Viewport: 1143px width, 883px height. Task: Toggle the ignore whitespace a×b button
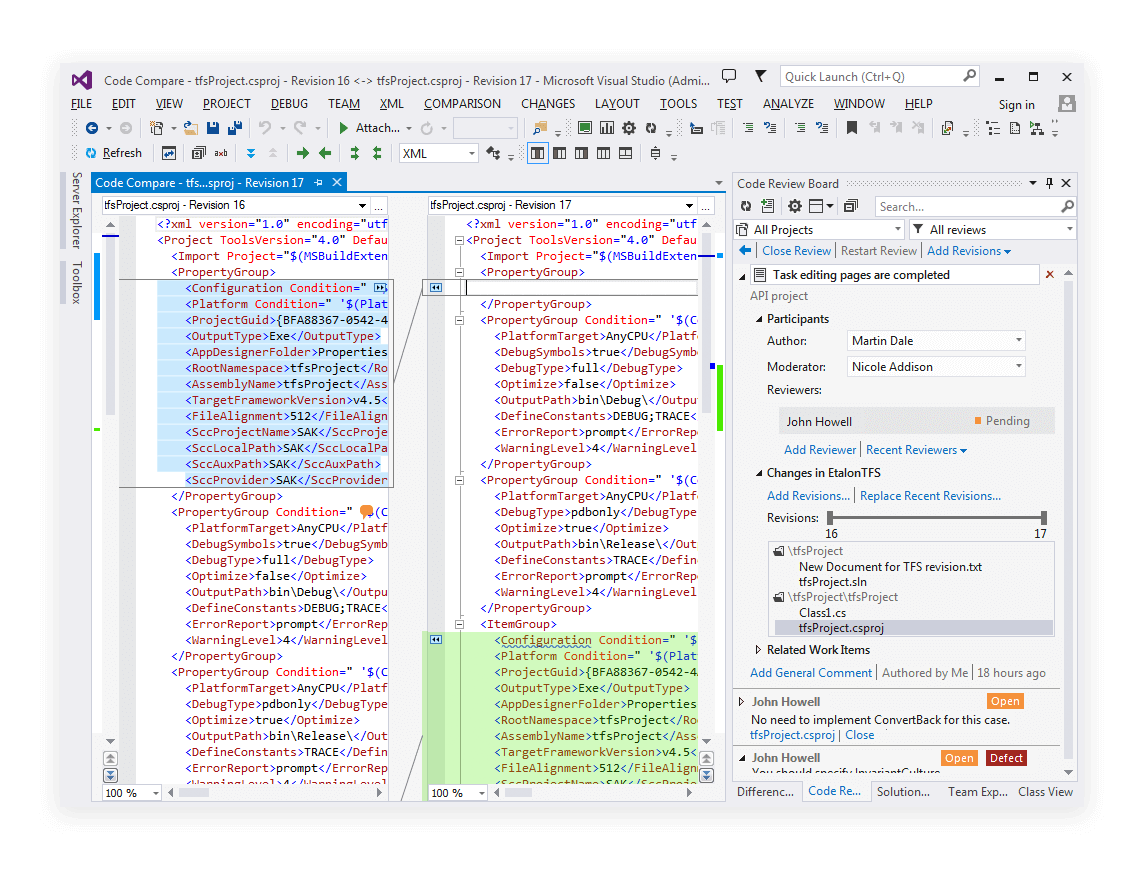221,153
